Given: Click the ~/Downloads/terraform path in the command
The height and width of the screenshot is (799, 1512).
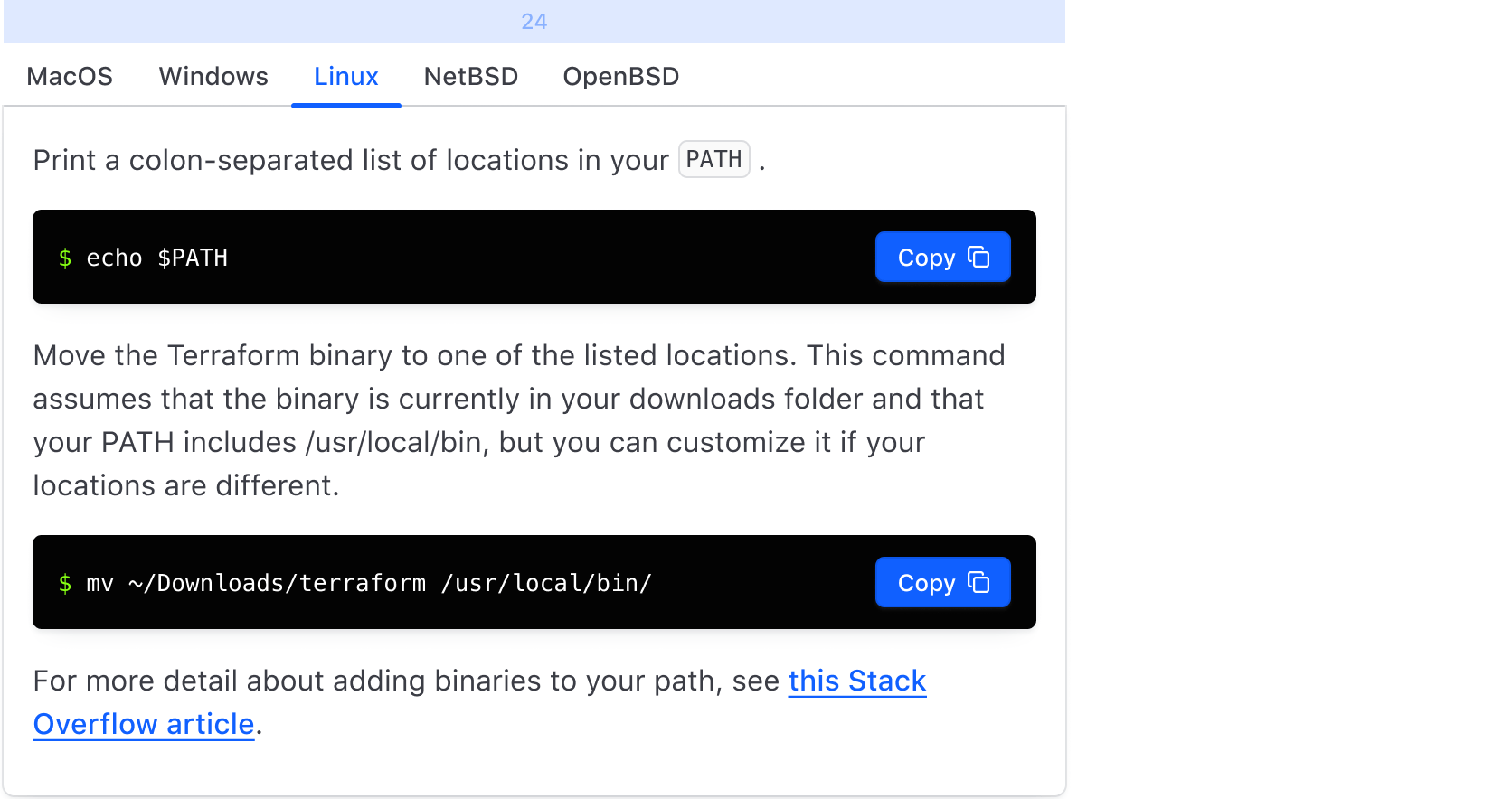Looking at the screenshot, I should coord(277,584).
